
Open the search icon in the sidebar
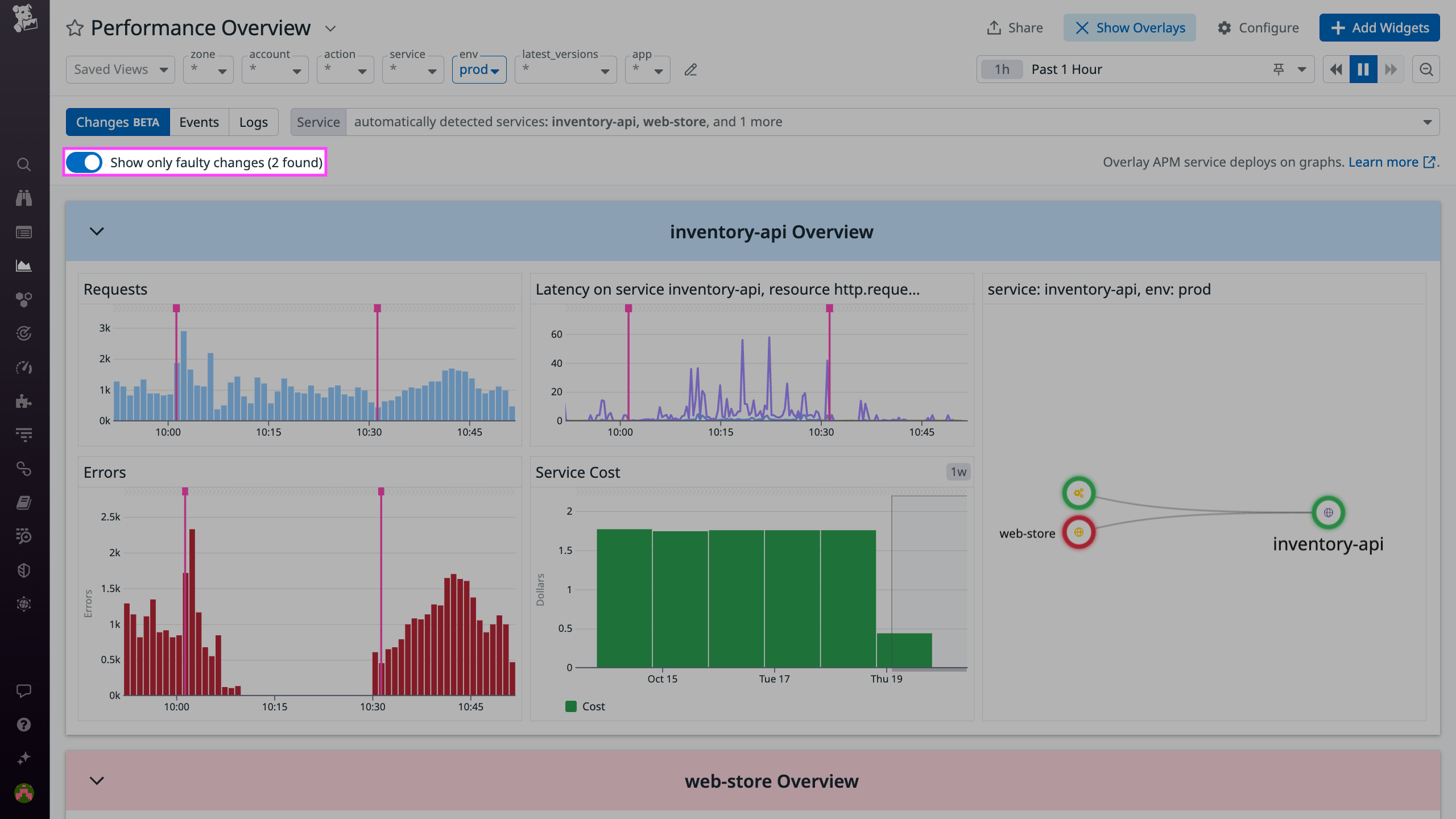(24, 164)
